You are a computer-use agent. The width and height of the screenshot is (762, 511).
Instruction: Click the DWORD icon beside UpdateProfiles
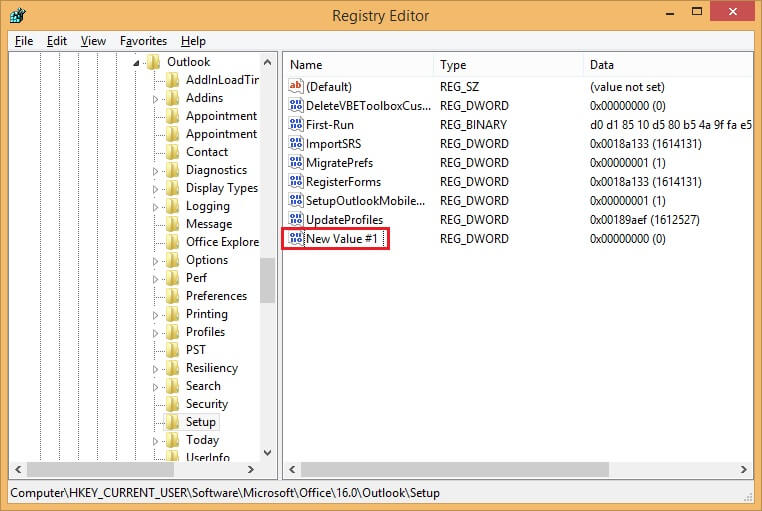(x=295, y=219)
